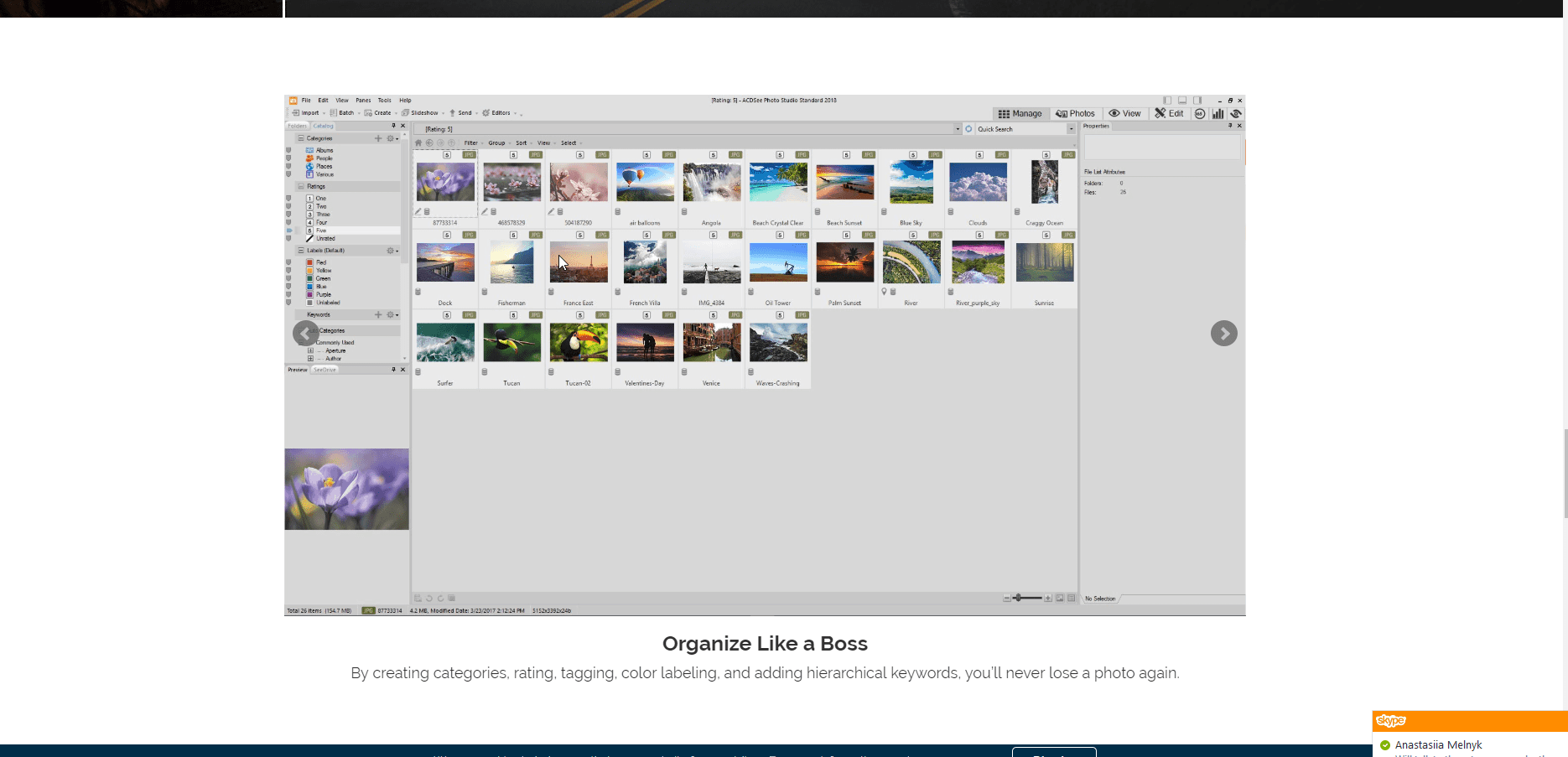Click the Batch toolbar button

coord(342,113)
